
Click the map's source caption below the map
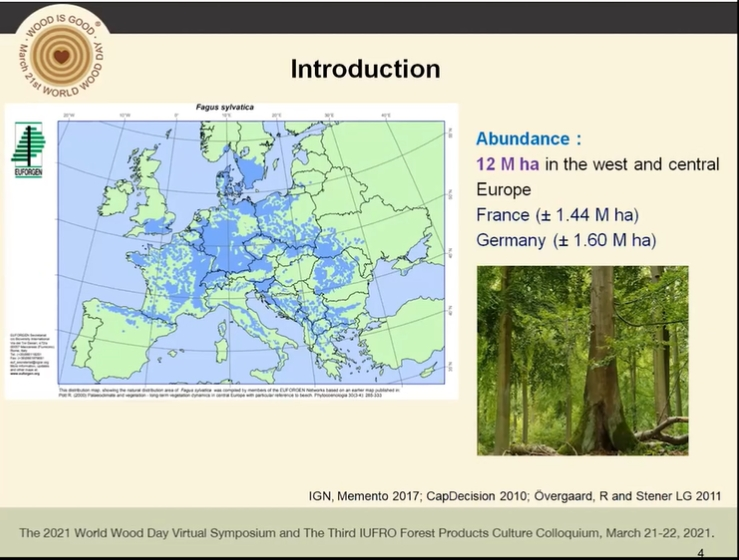230,393
